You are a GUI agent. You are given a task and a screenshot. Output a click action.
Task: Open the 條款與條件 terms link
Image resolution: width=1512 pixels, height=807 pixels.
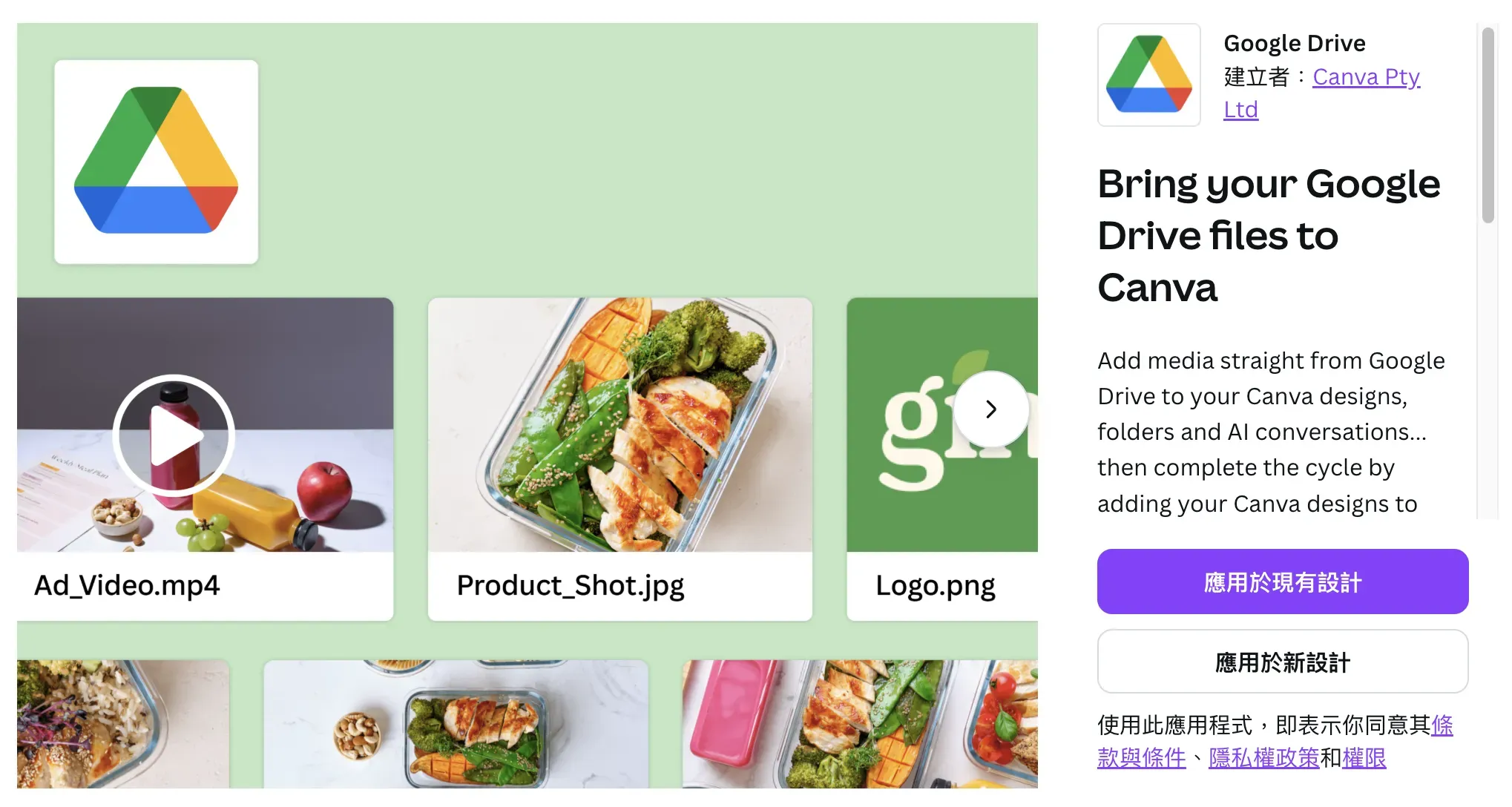pyautogui.click(x=1275, y=741)
